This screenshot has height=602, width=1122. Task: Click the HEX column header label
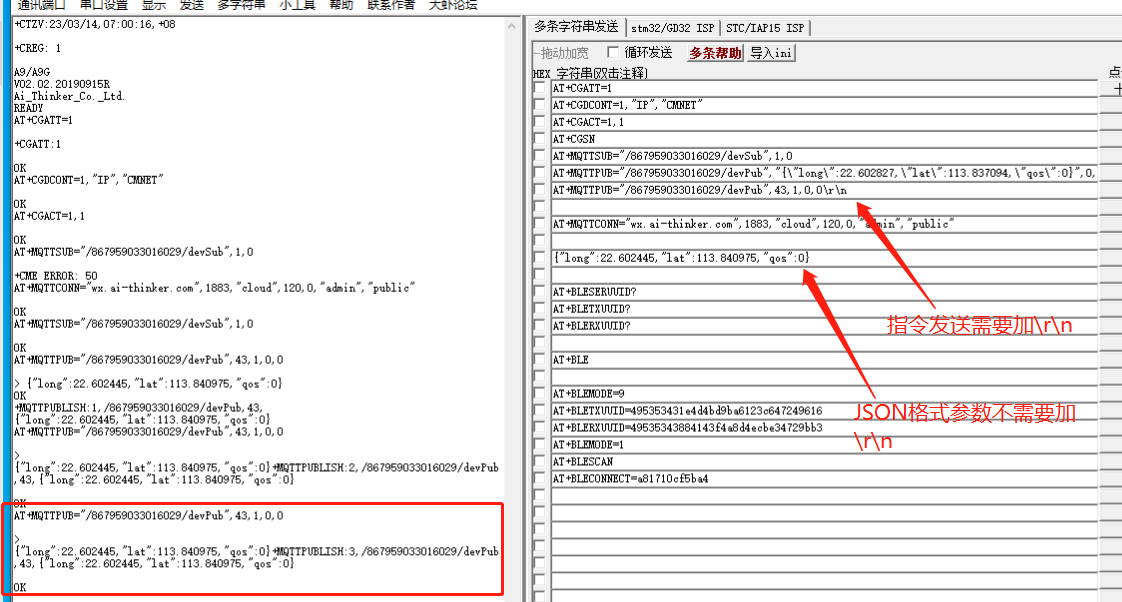542,74
